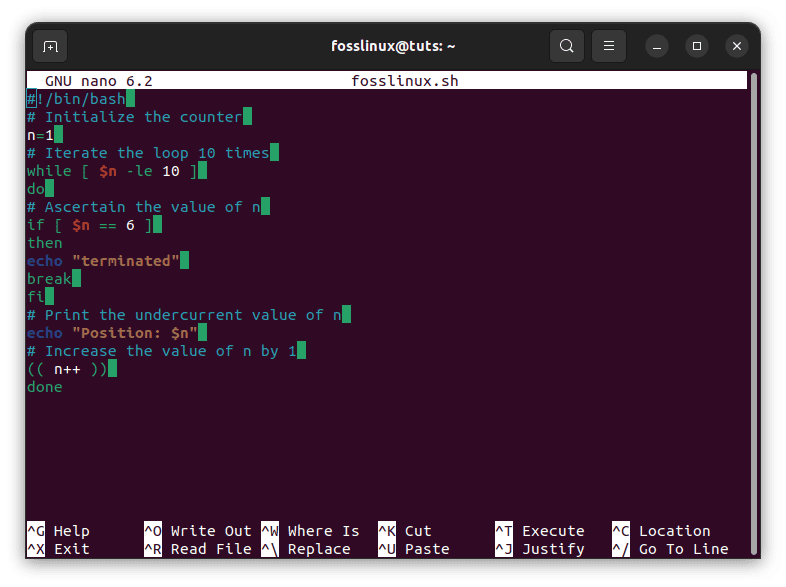Viewport: 786px width, 587px height.
Task: Click the Replace shortcut label
Action: tap(318, 549)
